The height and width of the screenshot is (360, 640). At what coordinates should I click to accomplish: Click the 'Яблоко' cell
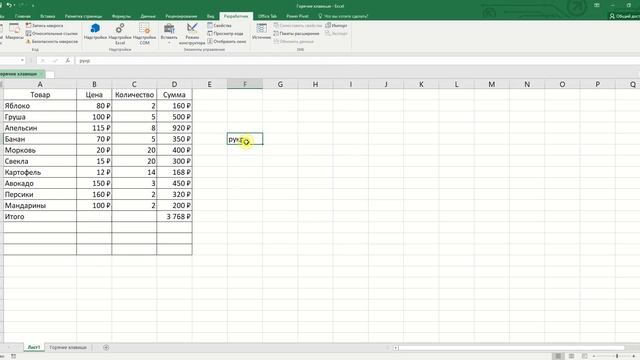coord(40,106)
